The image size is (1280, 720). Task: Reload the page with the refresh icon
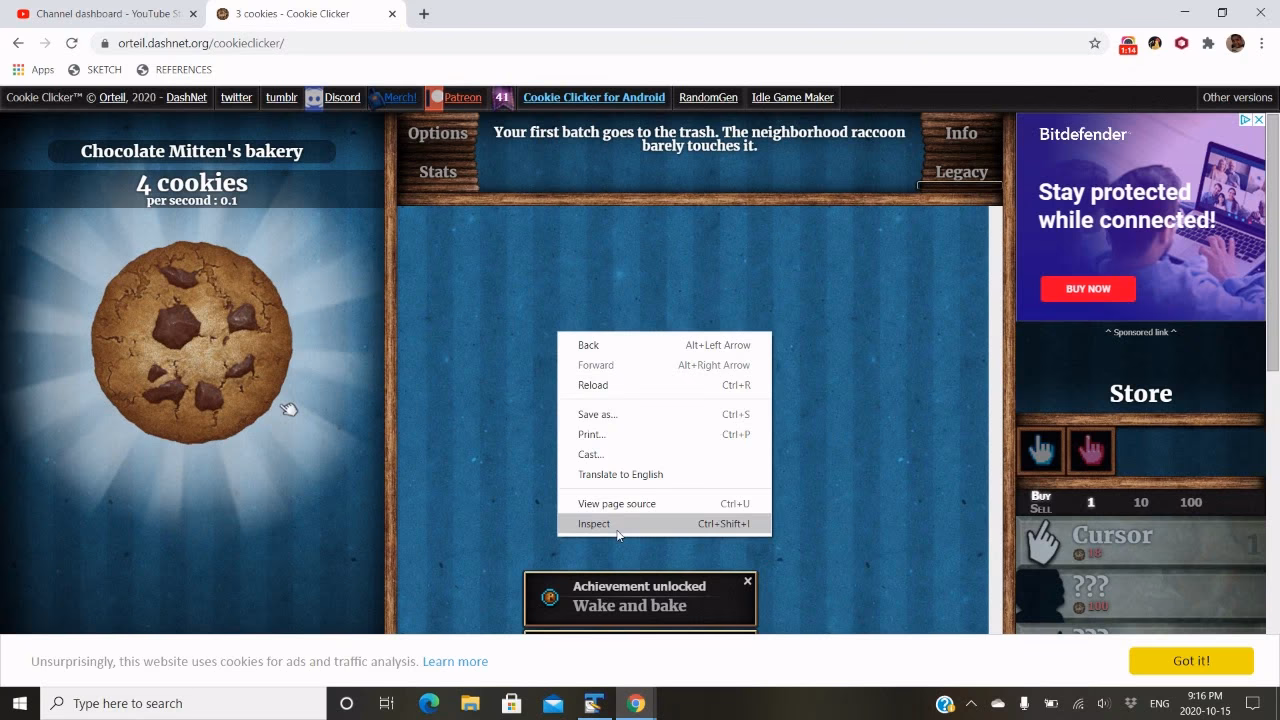(x=72, y=43)
